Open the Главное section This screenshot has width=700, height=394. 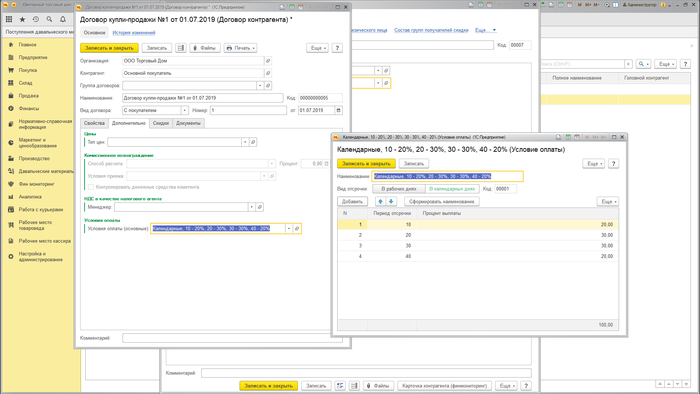coord(27,45)
